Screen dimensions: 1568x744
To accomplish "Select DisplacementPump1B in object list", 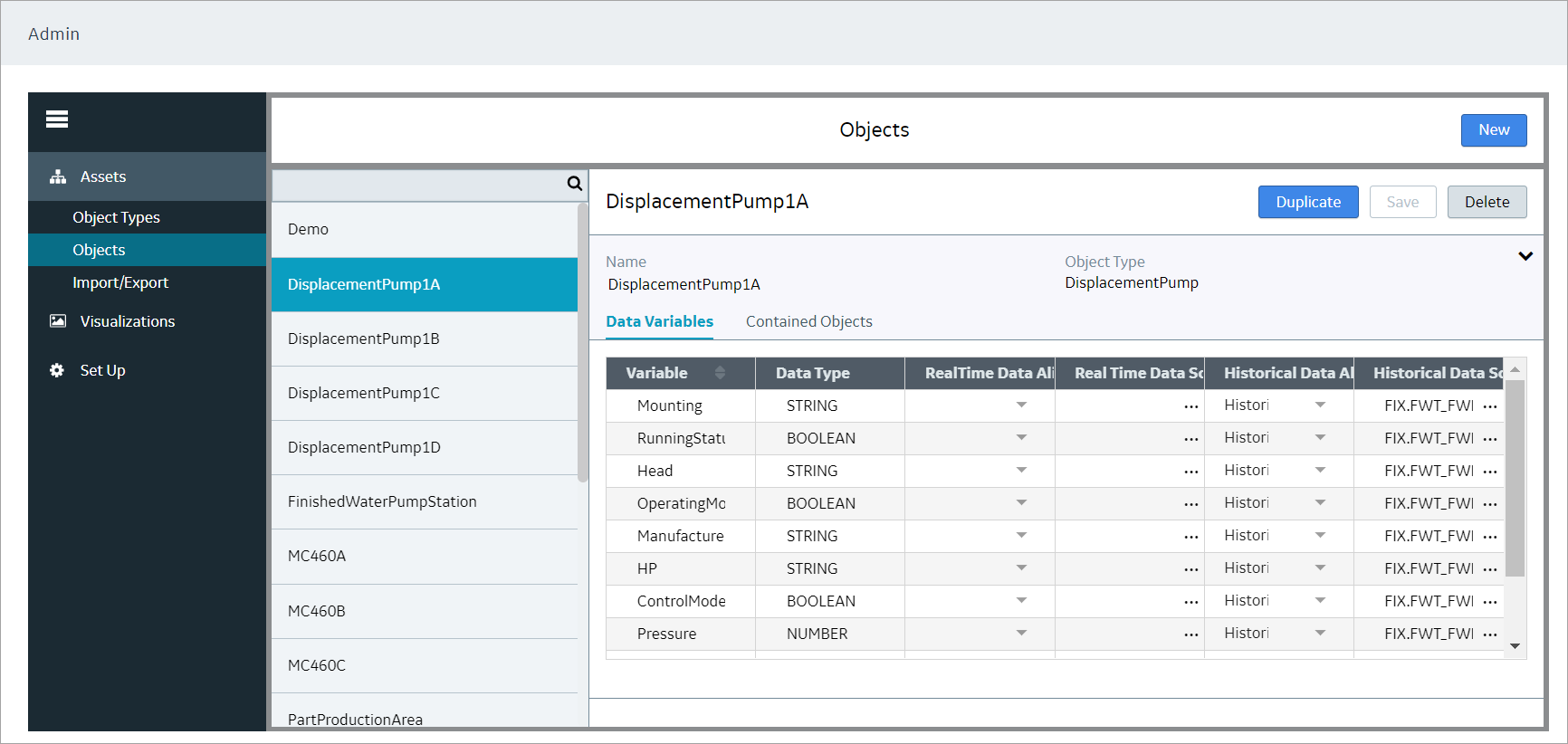I will (425, 339).
